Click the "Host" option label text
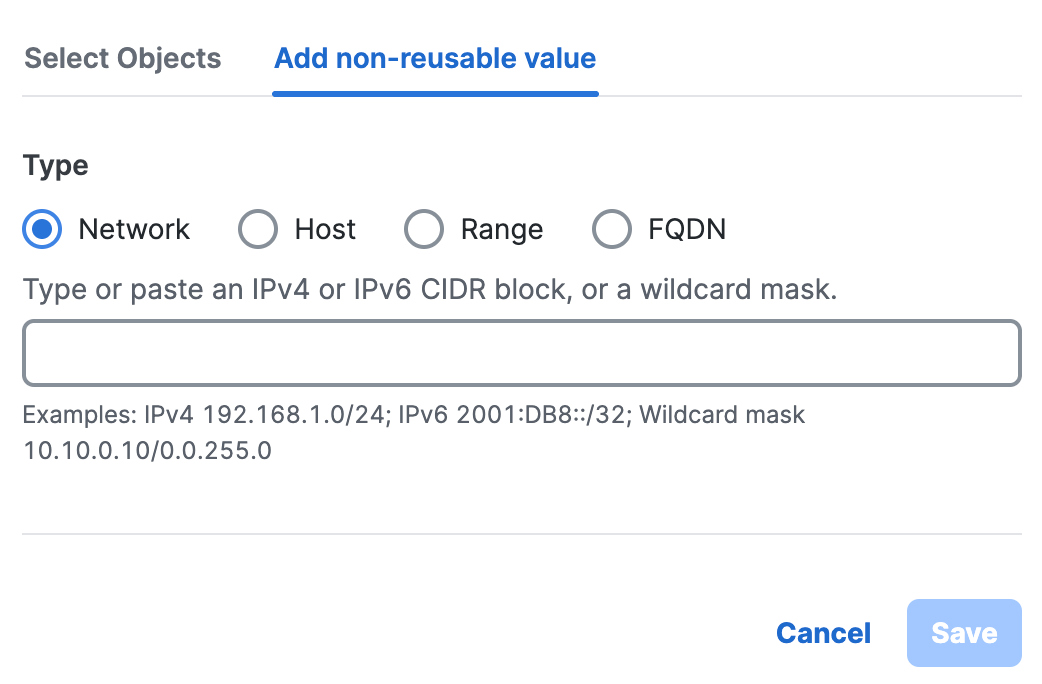The width and height of the screenshot is (1042, 684). [x=325, y=230]
